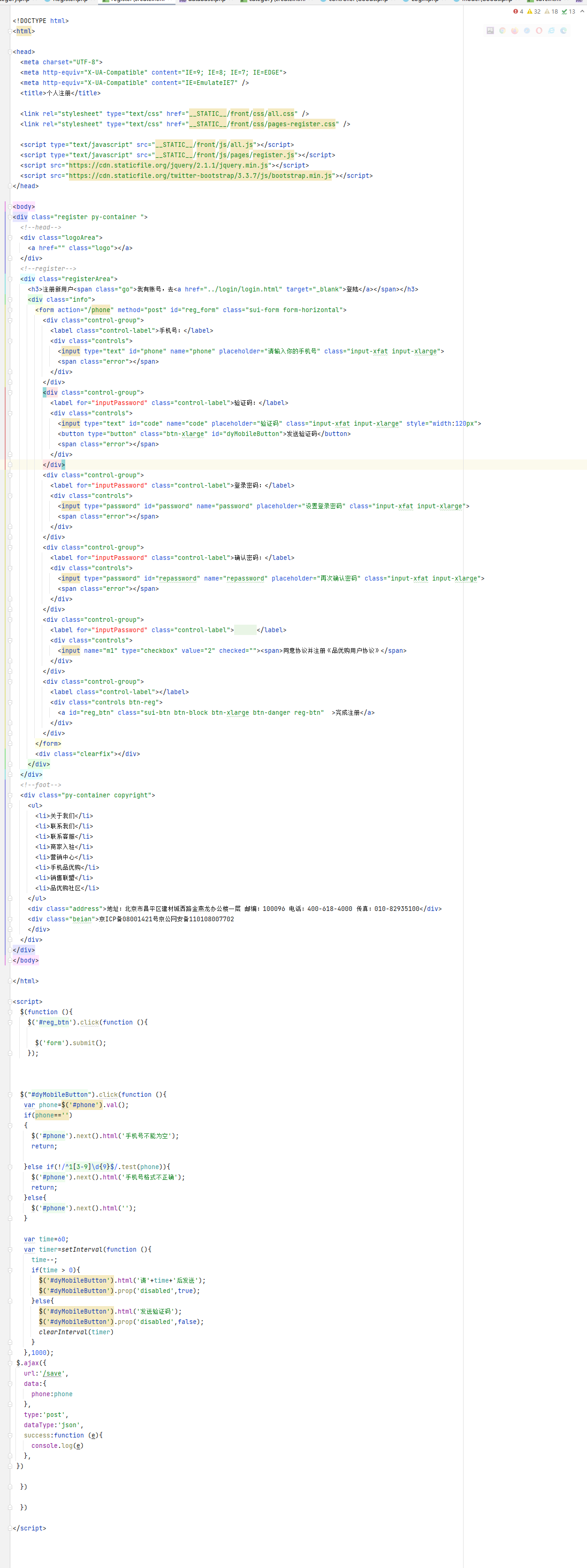Click the green typo indicator showing 13
The height and width of the screenshot is (1568, 587).
point(568,12)
